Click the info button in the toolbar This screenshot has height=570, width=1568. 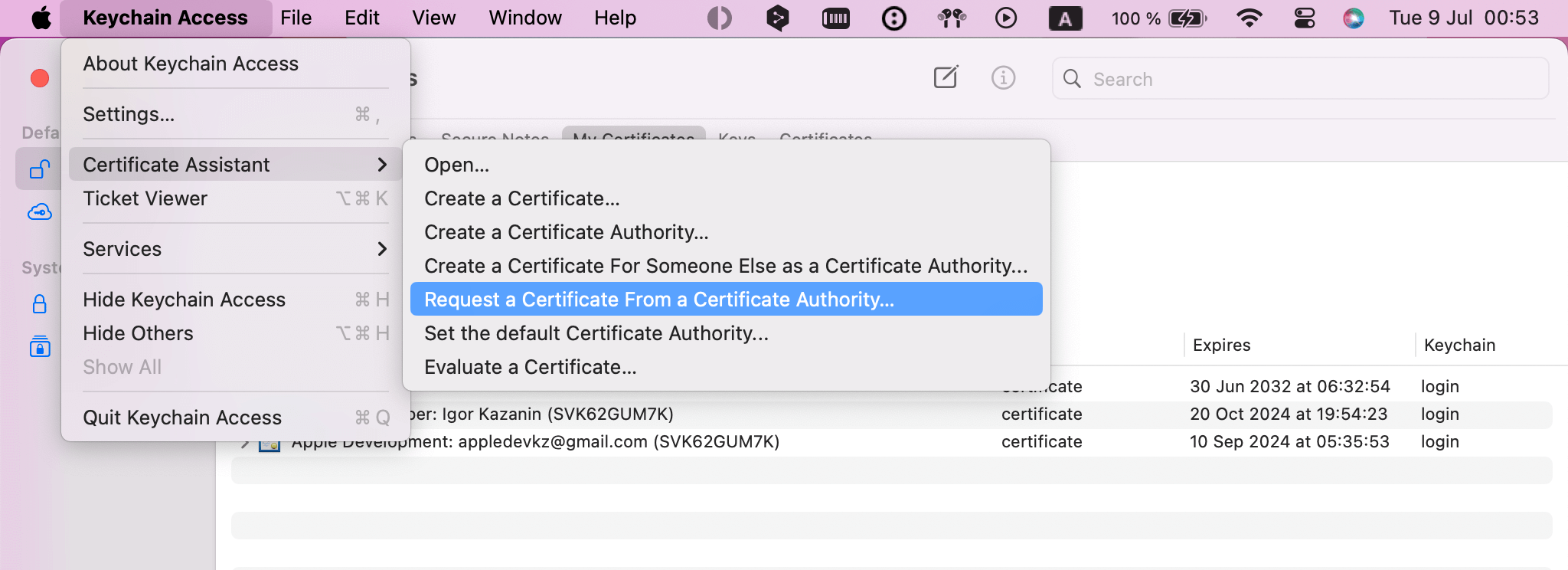tap(1003, 77)
